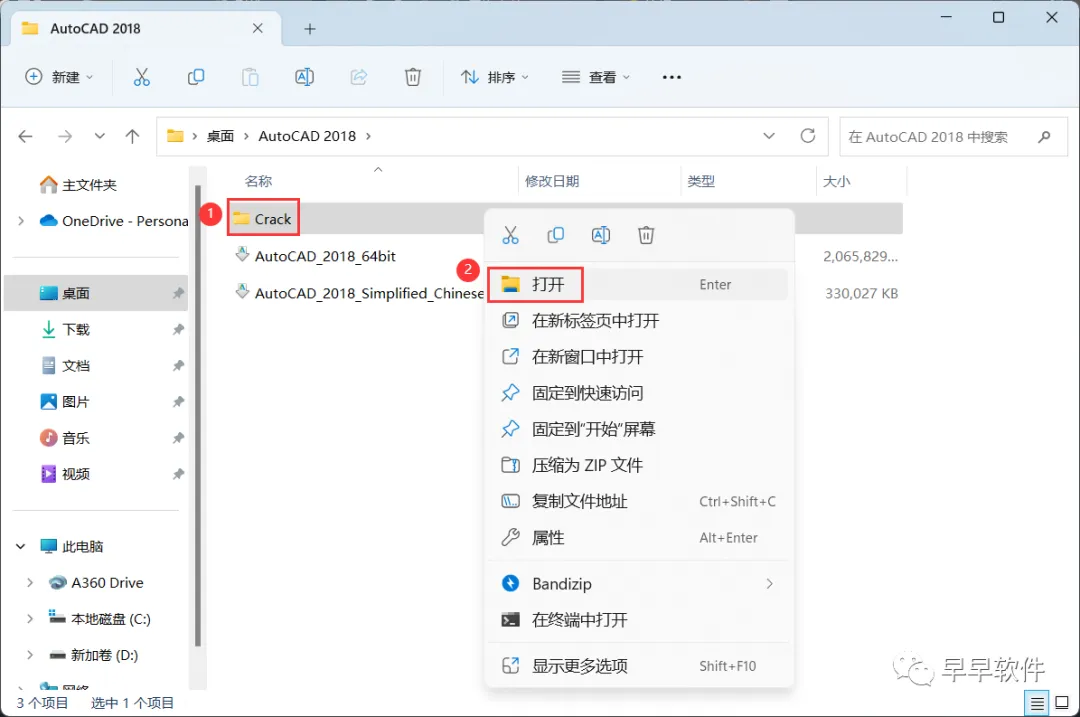This screenshot has height=717, width=1080.
Task: Open the 查看 view dropdown
Action: click(596, 77)
